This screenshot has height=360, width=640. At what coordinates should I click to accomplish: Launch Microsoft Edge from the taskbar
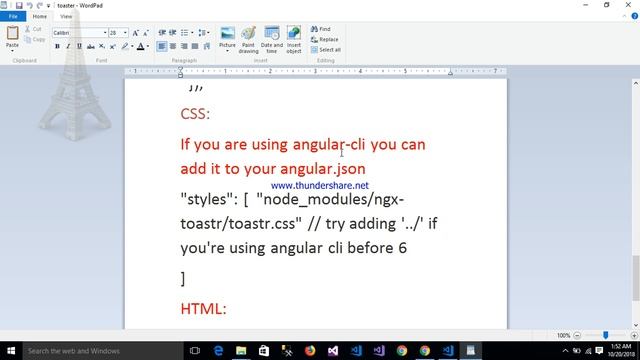click(218, 351)
